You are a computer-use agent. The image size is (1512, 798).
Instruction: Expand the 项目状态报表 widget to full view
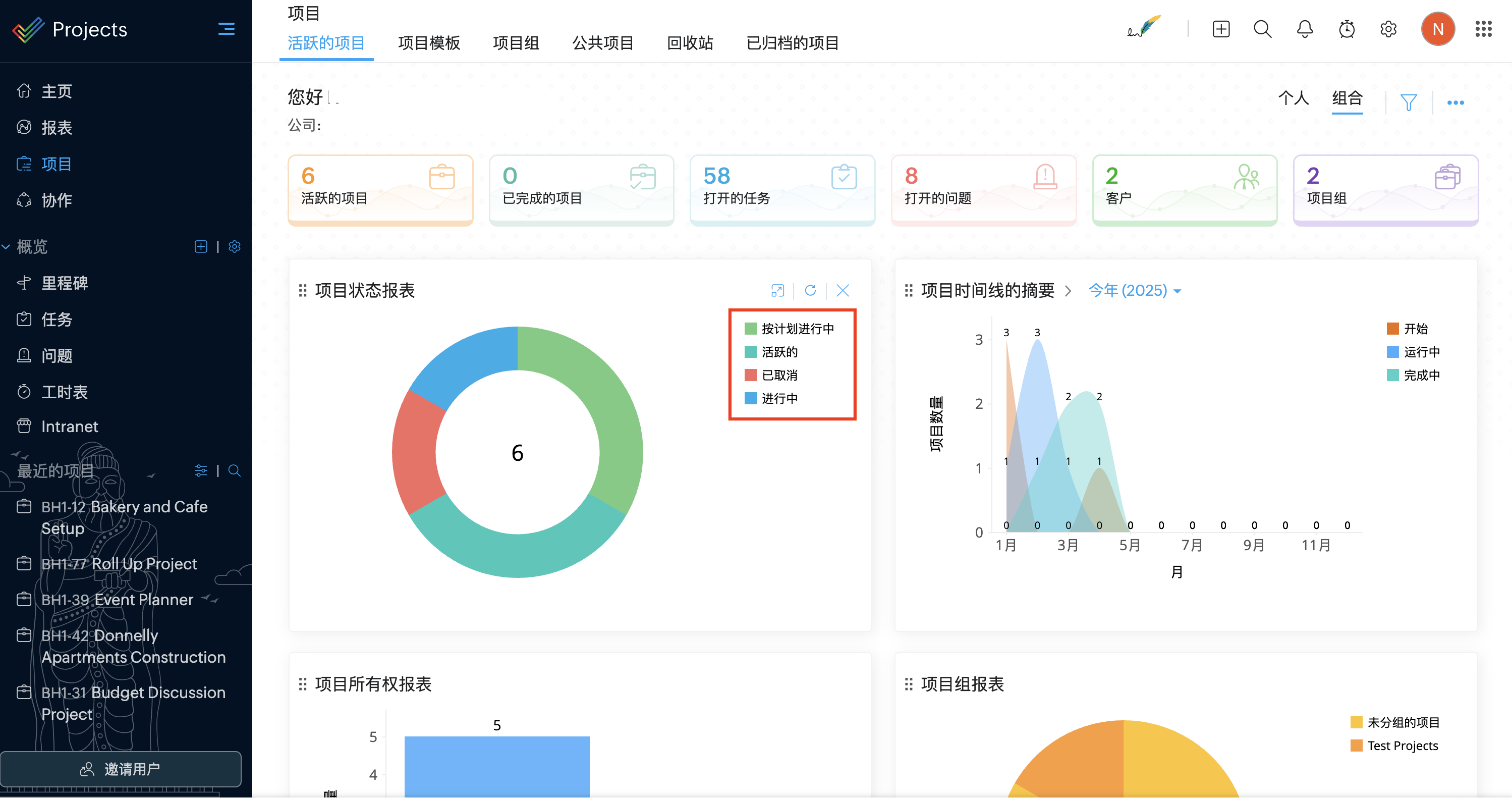tap(777, 290)
